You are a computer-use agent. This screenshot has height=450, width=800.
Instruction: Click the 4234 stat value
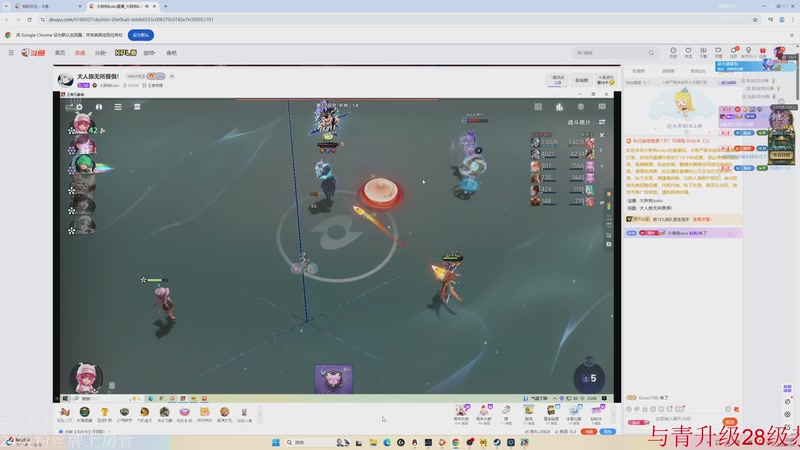click(x=577, y=154)
